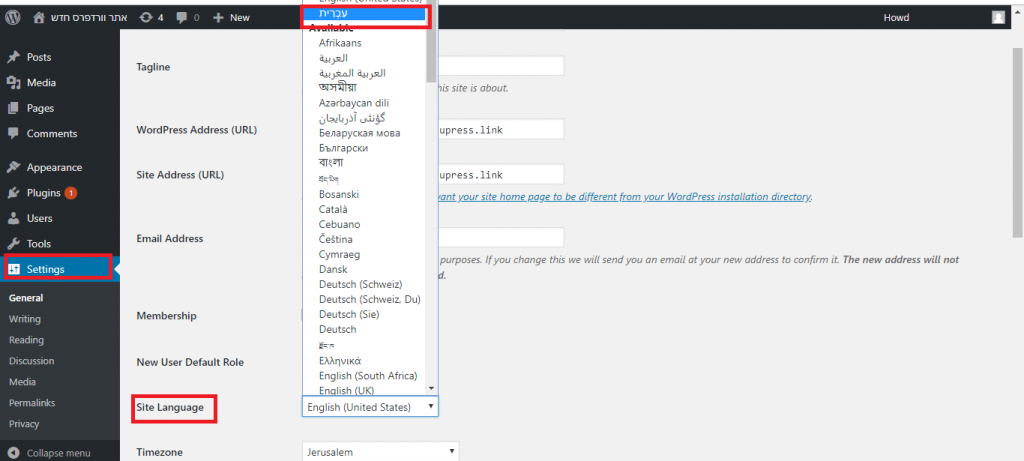Click the user avatar in admin bar
The image size is (1024, 461).
pos(998,18)
